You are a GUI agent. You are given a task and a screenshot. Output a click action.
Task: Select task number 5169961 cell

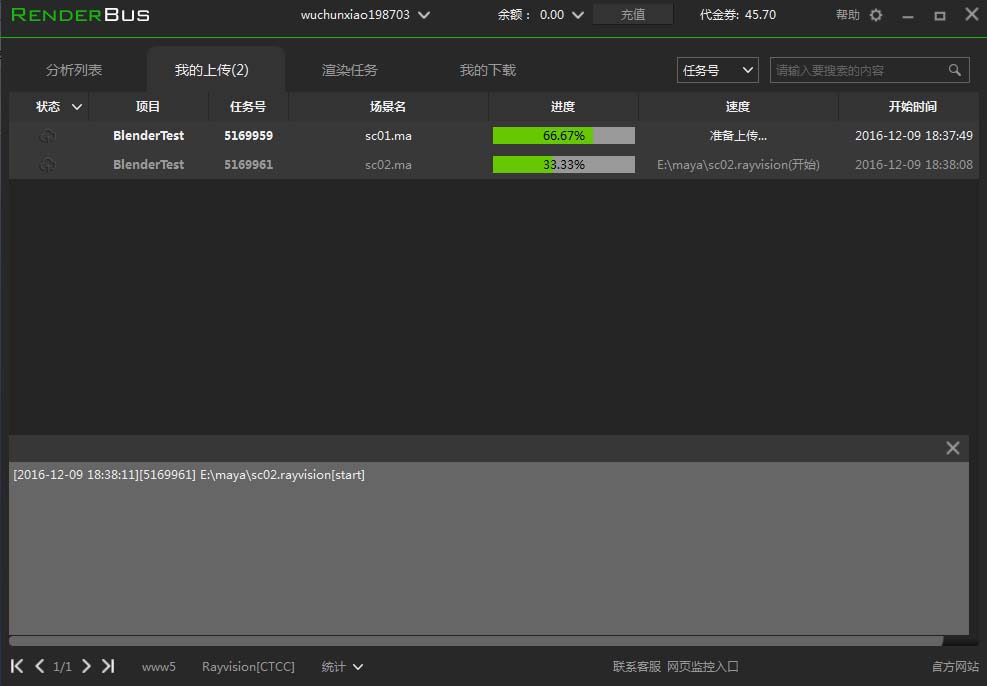249,164
